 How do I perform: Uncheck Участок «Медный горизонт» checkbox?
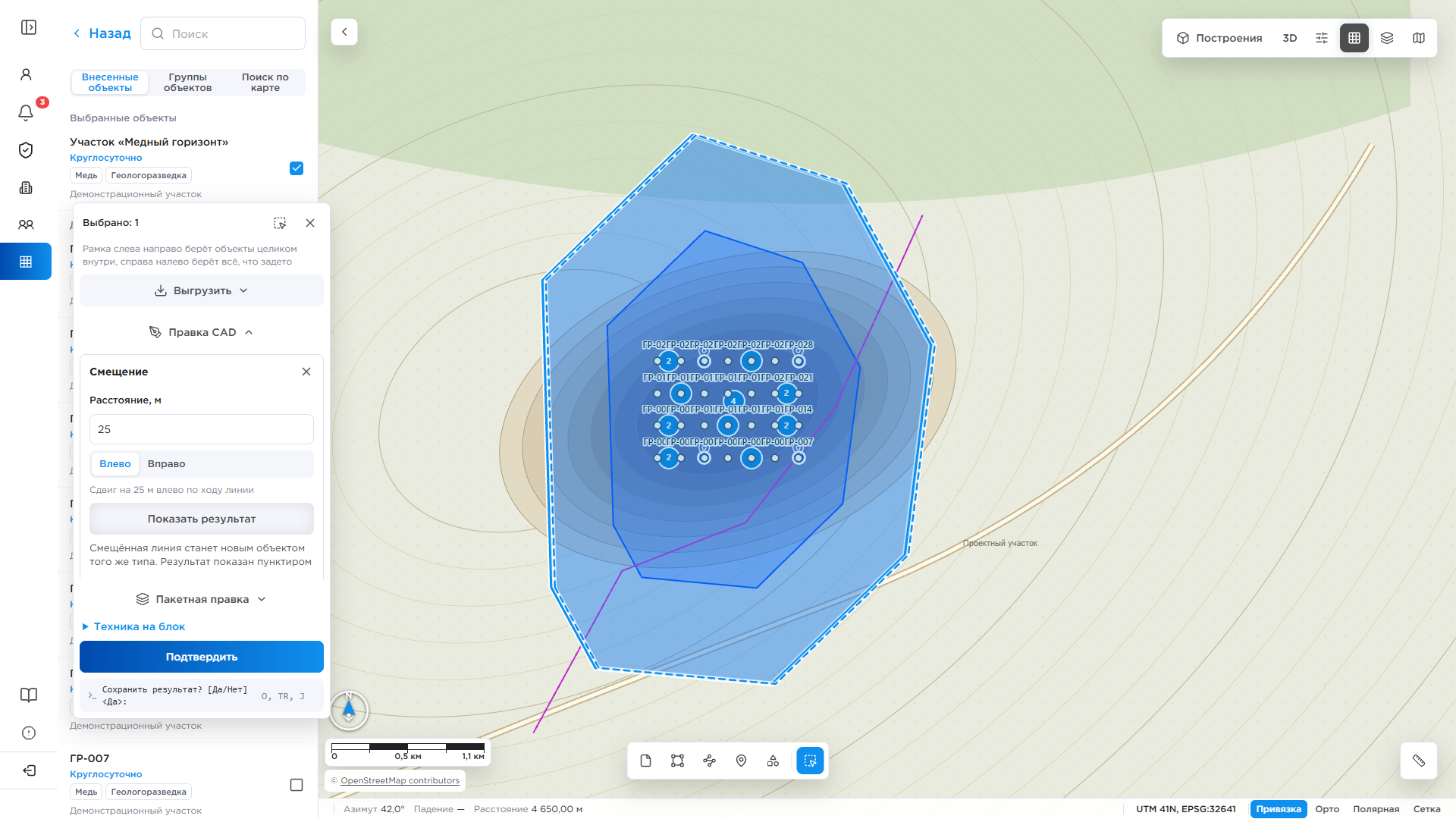click(297, 168)
